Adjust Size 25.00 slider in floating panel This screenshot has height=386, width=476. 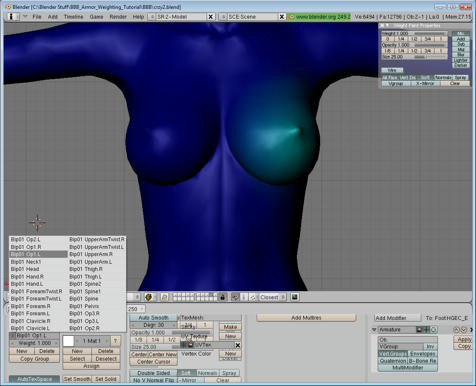pyautogui.click(x=414, y=57)
